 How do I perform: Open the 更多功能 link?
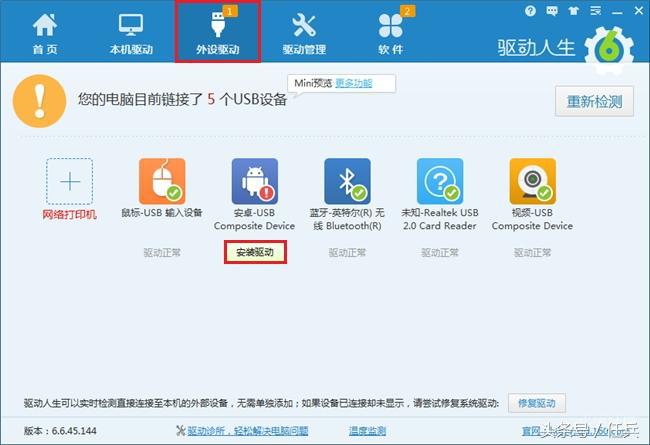(x=354, y=83)
